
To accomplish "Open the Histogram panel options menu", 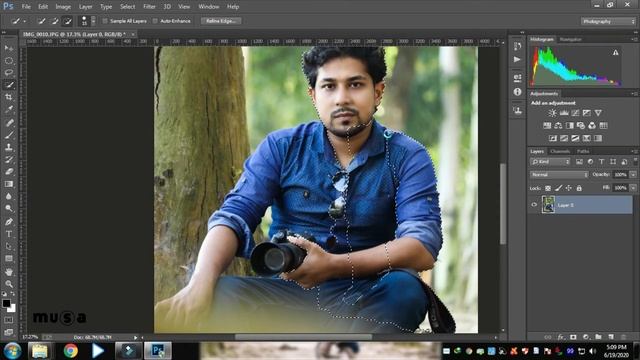I will click(x=635, y=39).
